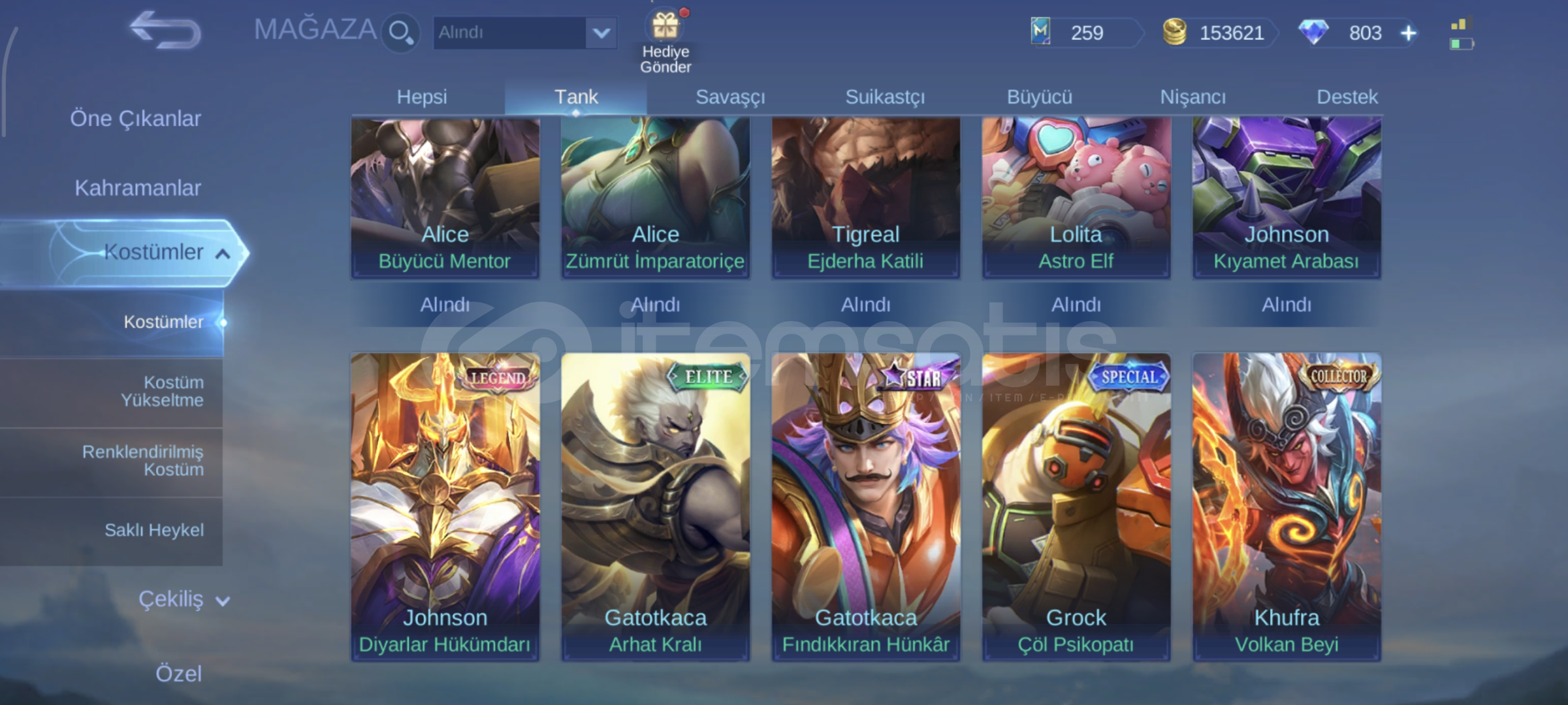Select the Hepsi tab
Viewport: 1568px width, 705px height.
(x=422, y=97)
